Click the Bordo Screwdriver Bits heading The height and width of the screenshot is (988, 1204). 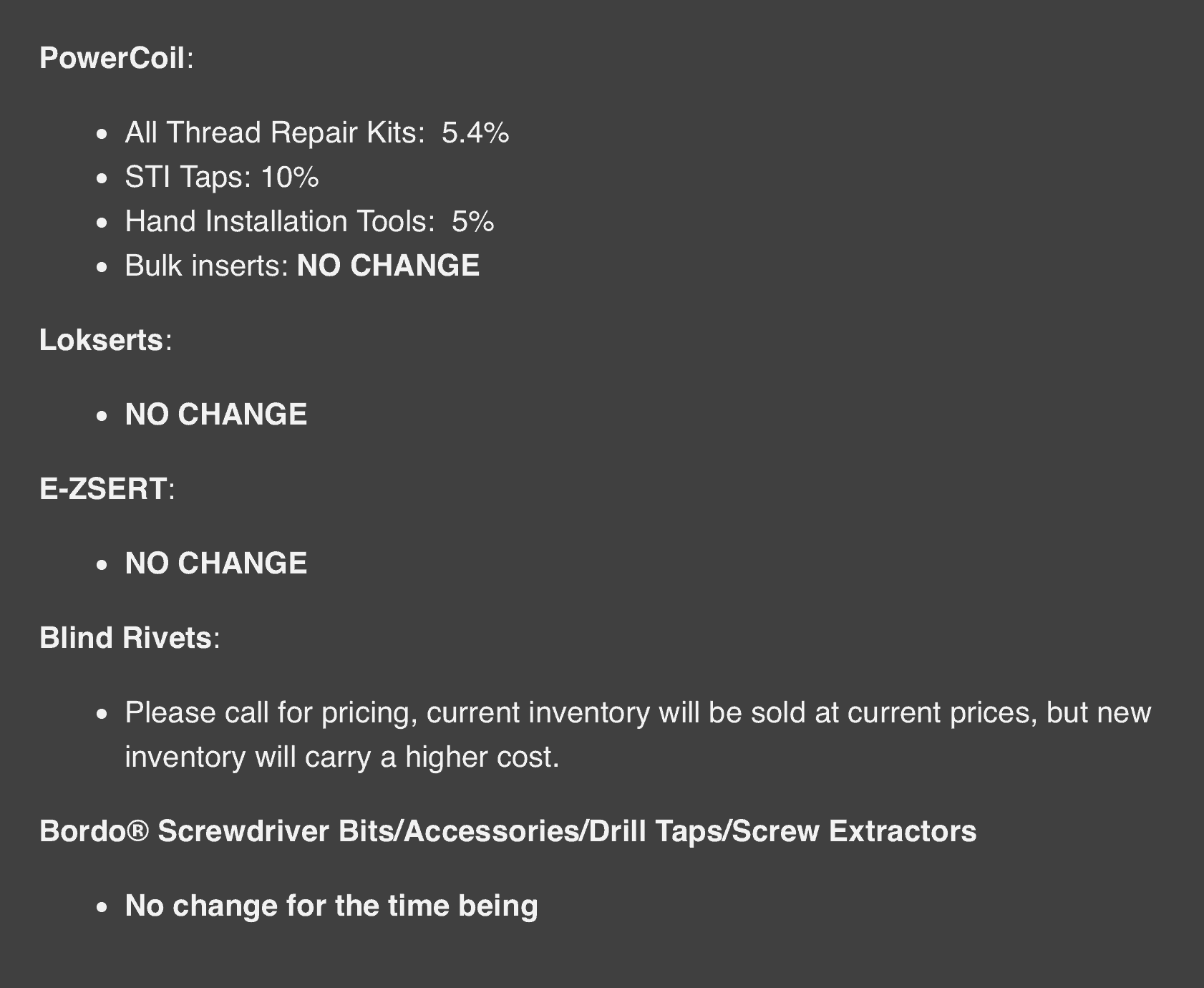[508, 831]
